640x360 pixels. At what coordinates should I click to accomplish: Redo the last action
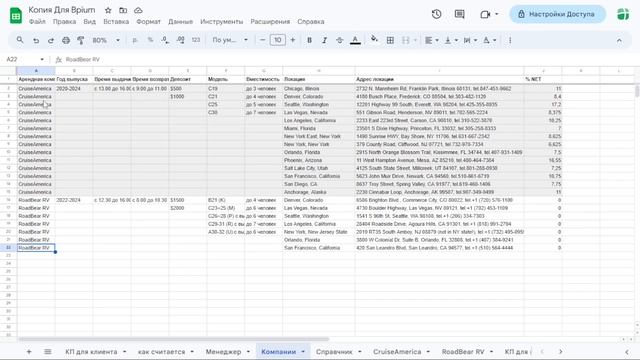click(51, 40)
